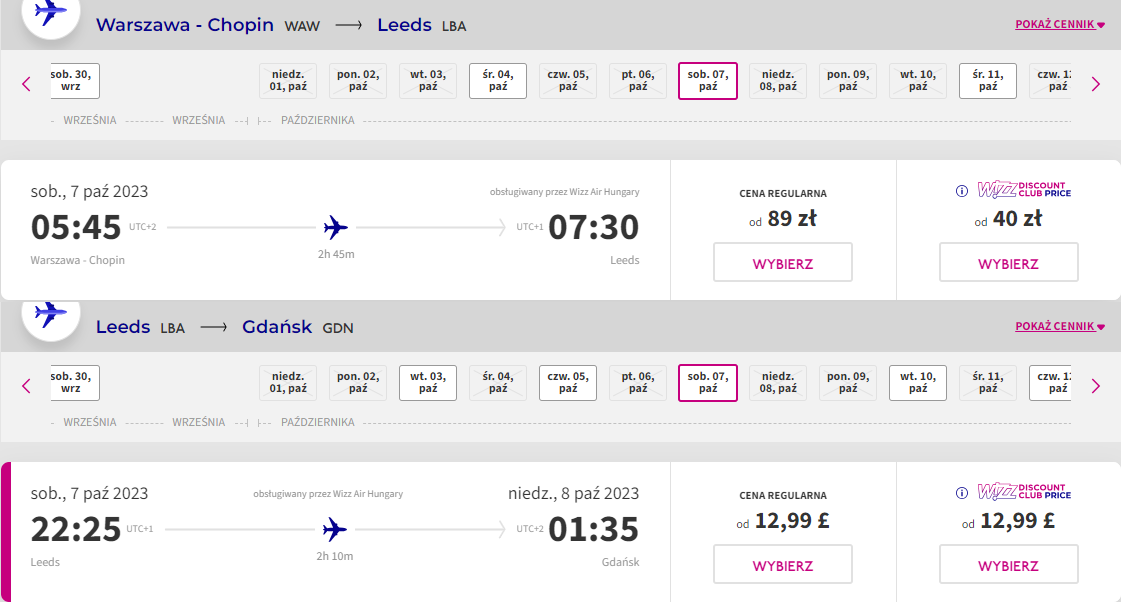Expand POKAŻ CENNIK for Leeds to Gdańsk

point(1060,326)
